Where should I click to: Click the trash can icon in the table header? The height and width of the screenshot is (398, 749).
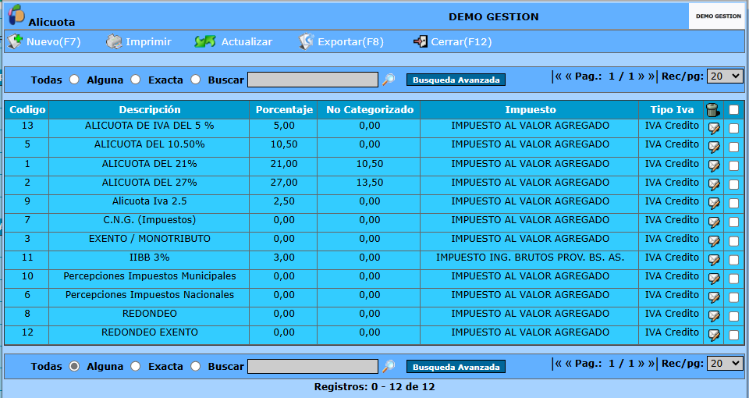click(713, 110)
